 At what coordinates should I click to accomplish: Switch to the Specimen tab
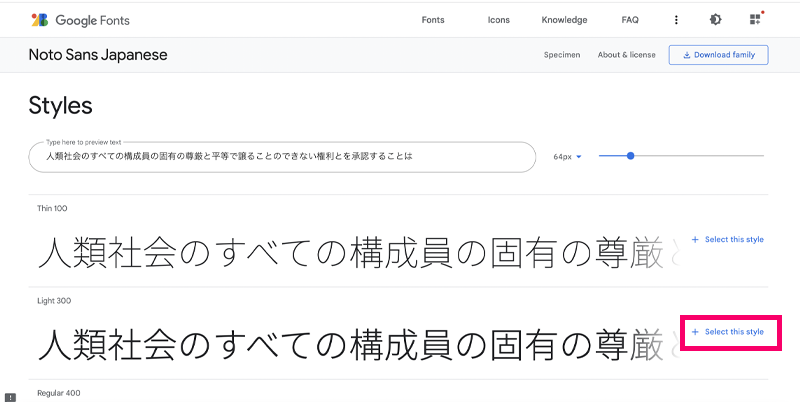point(562,55)
